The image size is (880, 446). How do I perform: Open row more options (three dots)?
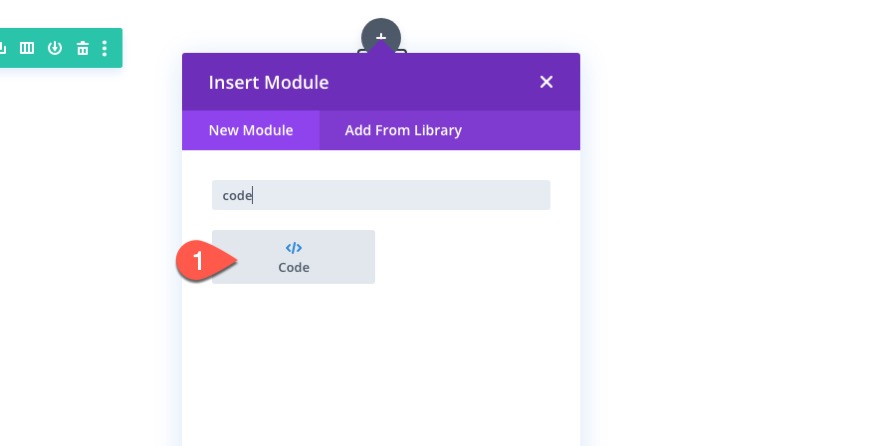pos(105,48)
